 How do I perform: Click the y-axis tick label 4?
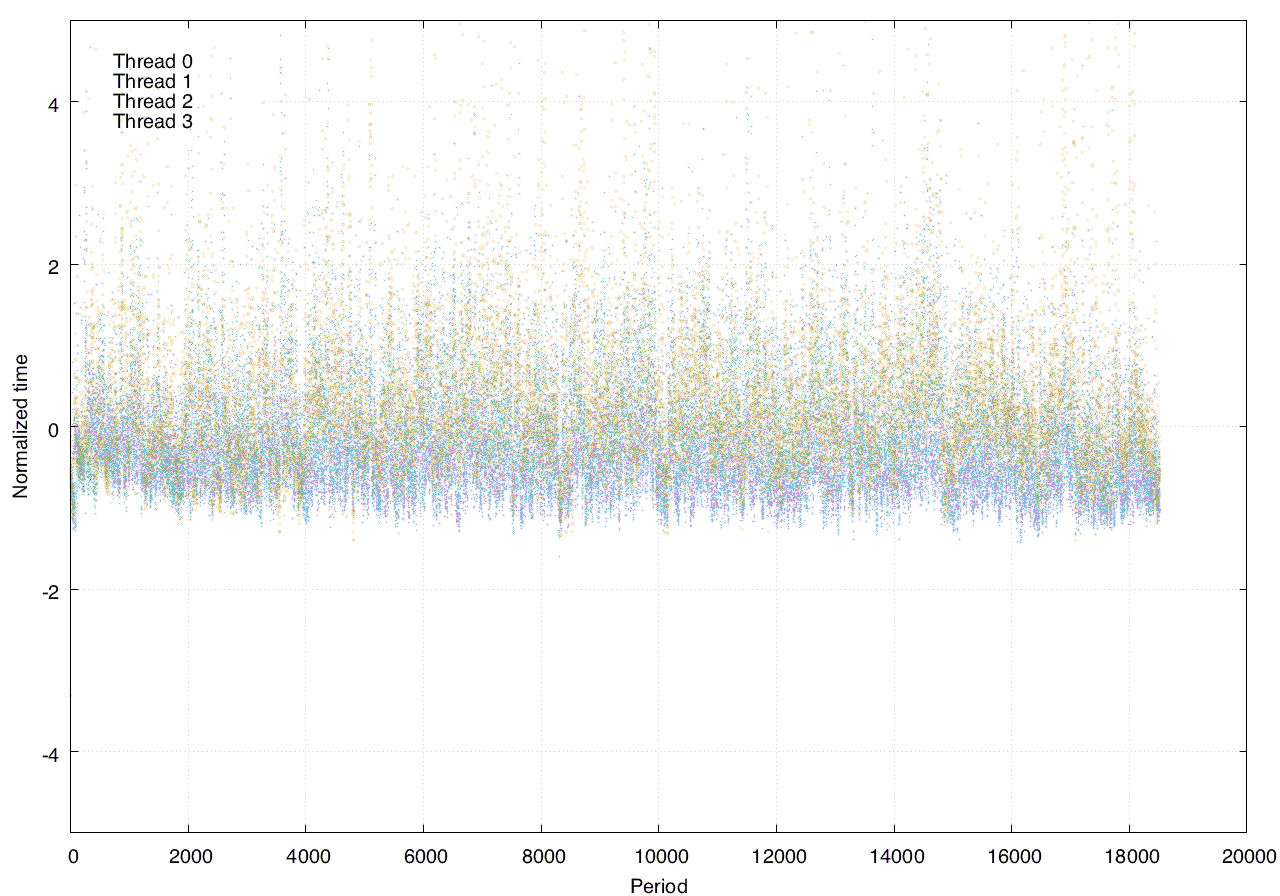click(53, 103)
